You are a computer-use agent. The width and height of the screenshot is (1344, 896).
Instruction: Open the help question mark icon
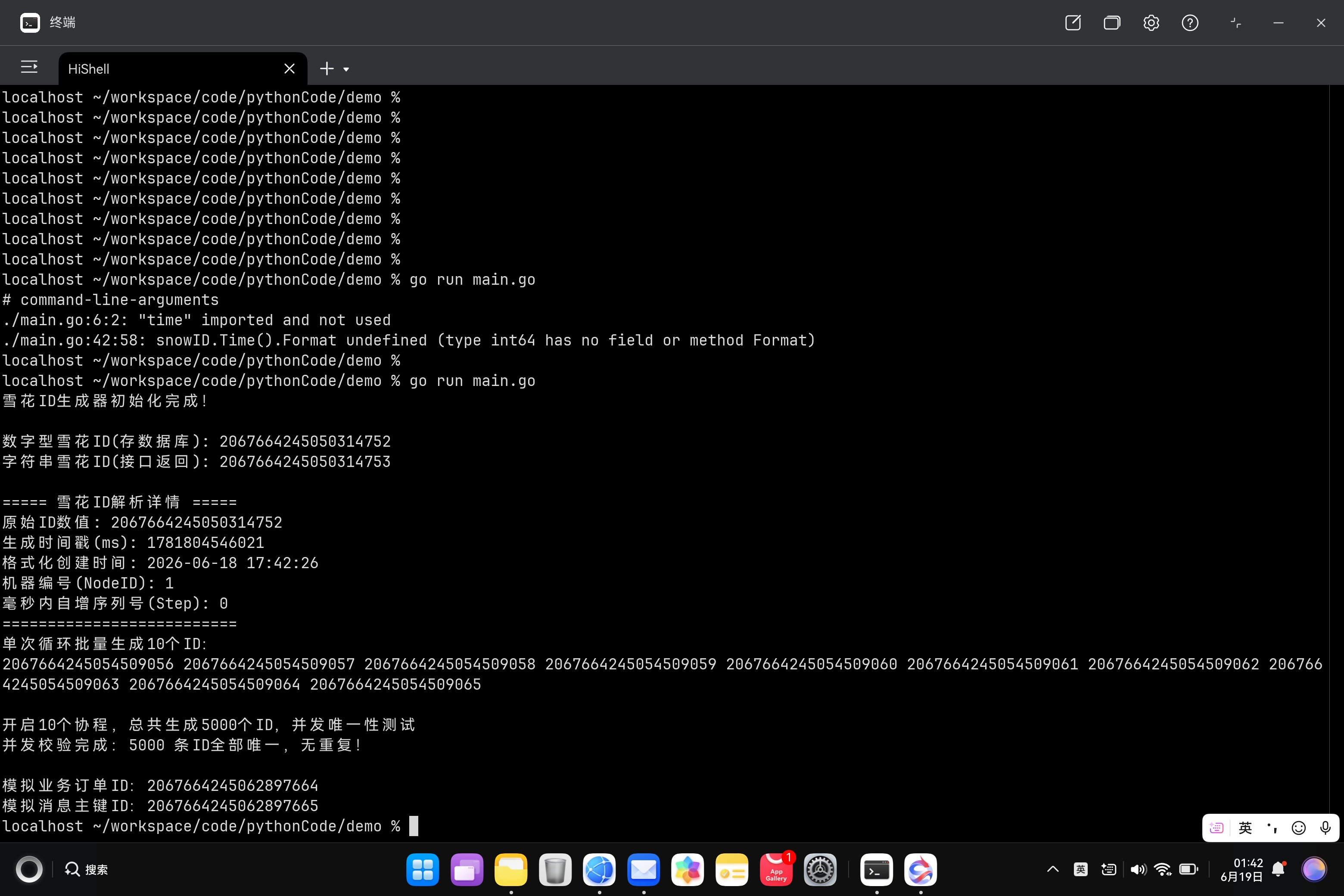click(x=1190, y=23)
